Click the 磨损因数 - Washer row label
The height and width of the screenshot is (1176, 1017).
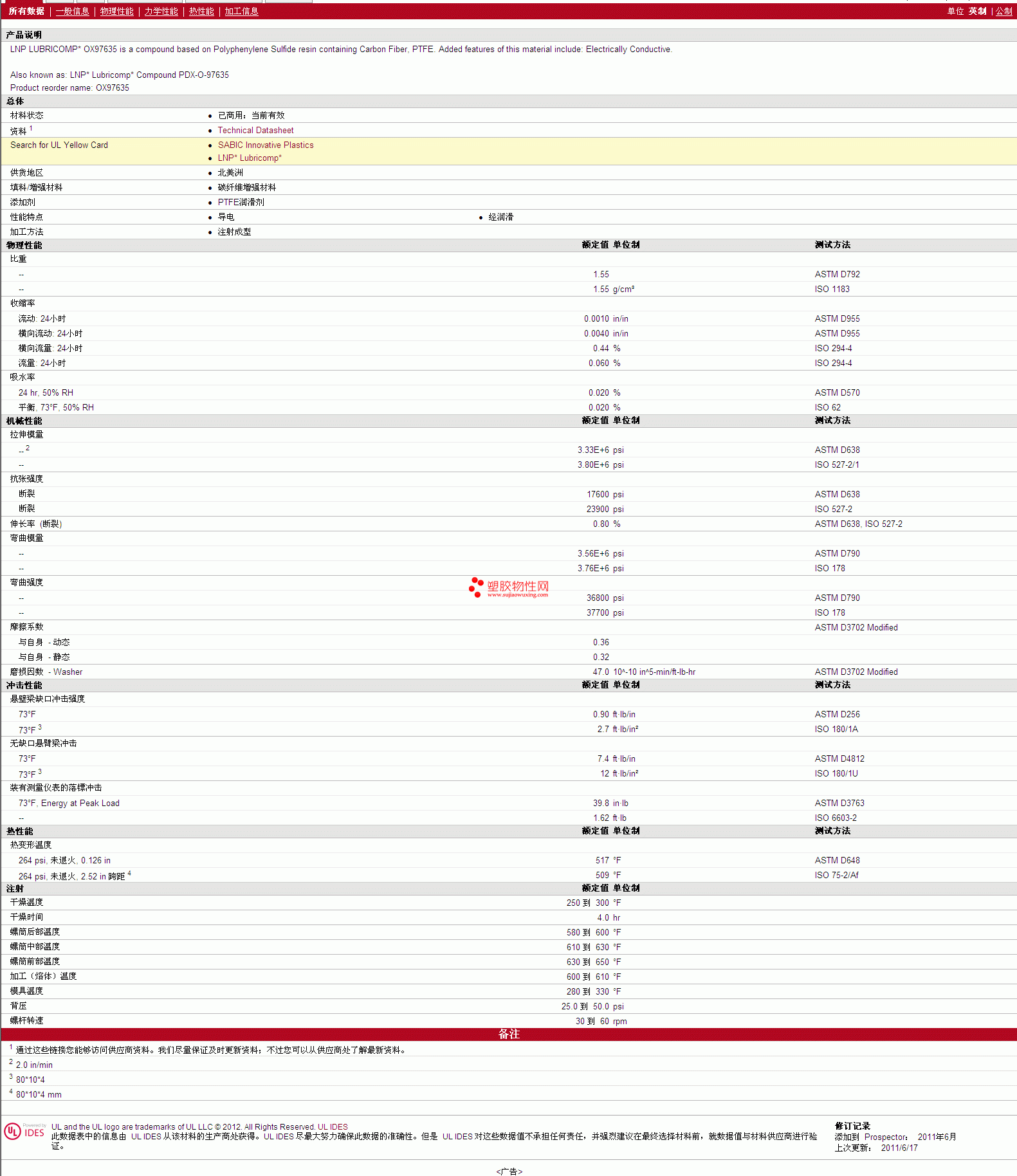pos(46,672)
